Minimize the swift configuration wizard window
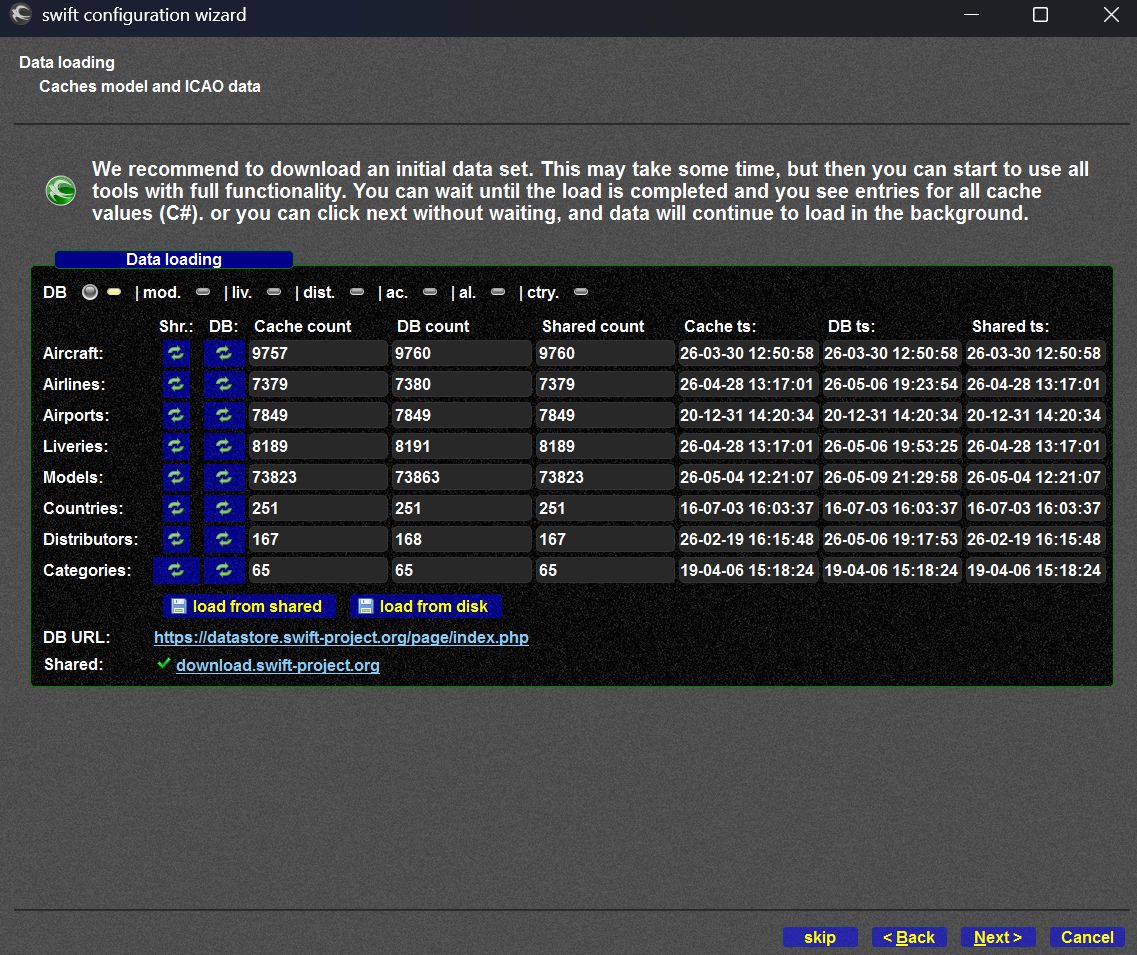 click(x=972, y=15)
